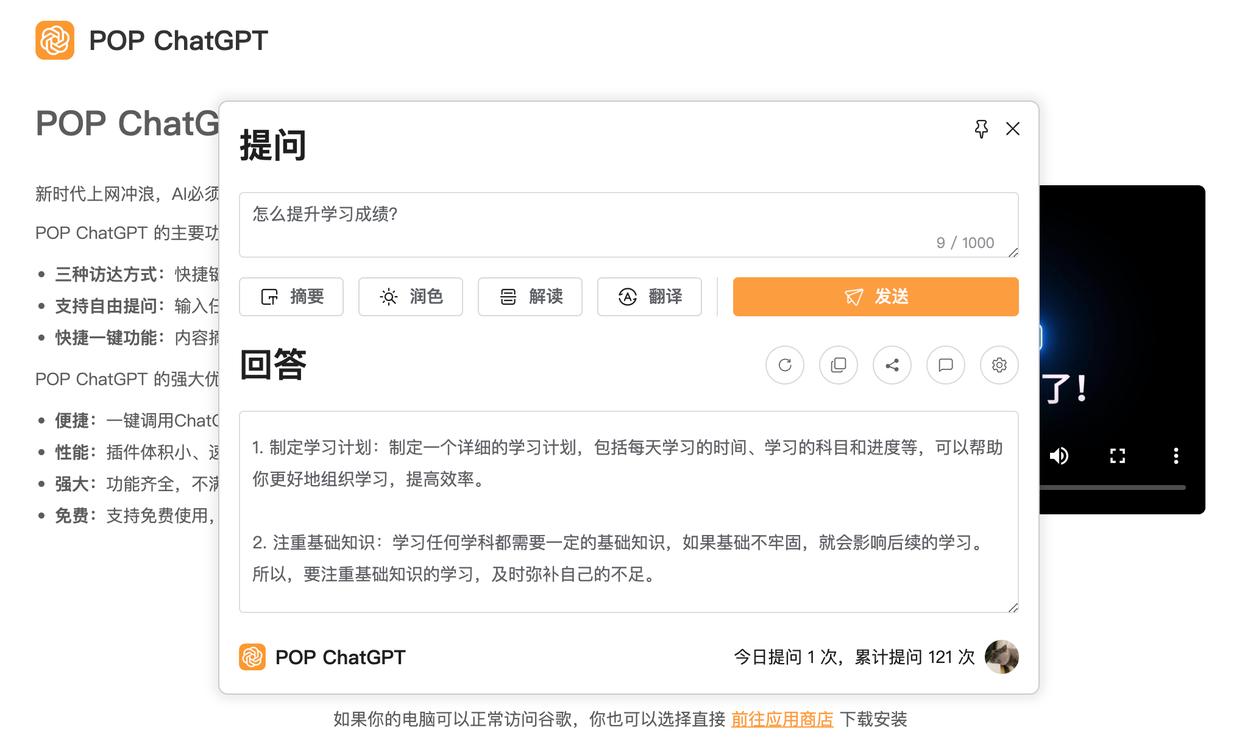The width and height of the screenshot is (1242, 741).
Task: Click the POP ChatGPT title in page header
Action: 179,41
